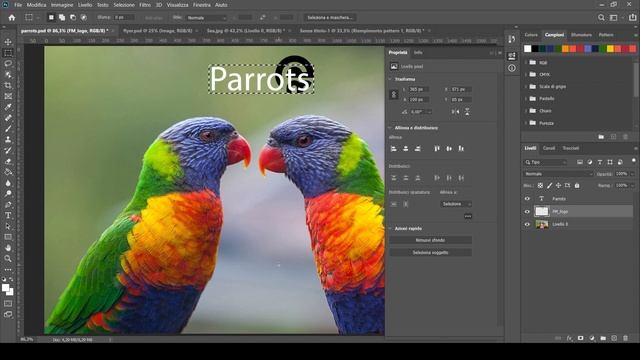This screenshot has height=360, width=640.
Task: Align horizontal centers in Allinea section
Action: pyautogui.click(x=406, y=149)
